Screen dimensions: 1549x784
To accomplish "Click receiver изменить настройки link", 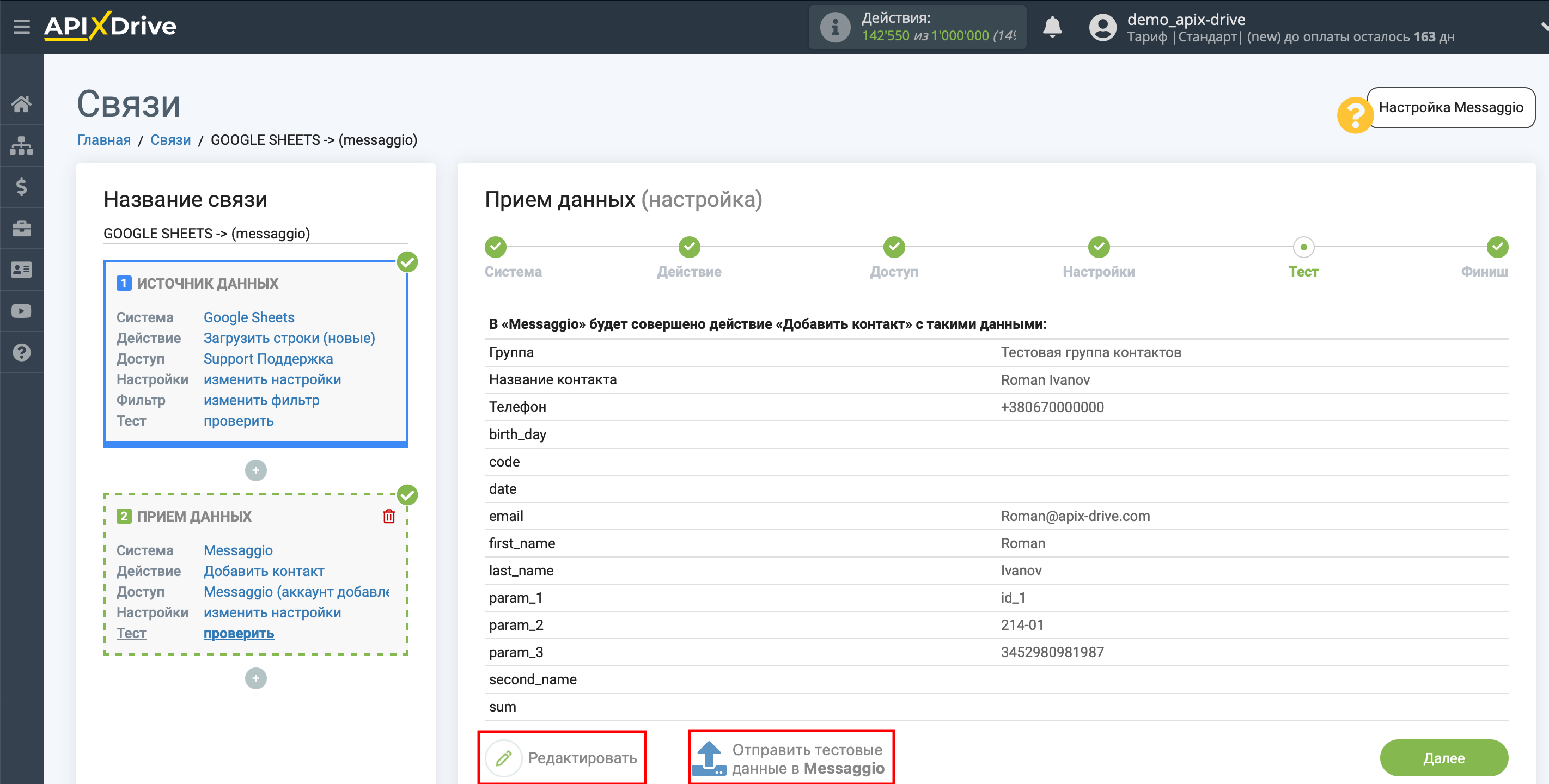I will [x=272, y=612].
